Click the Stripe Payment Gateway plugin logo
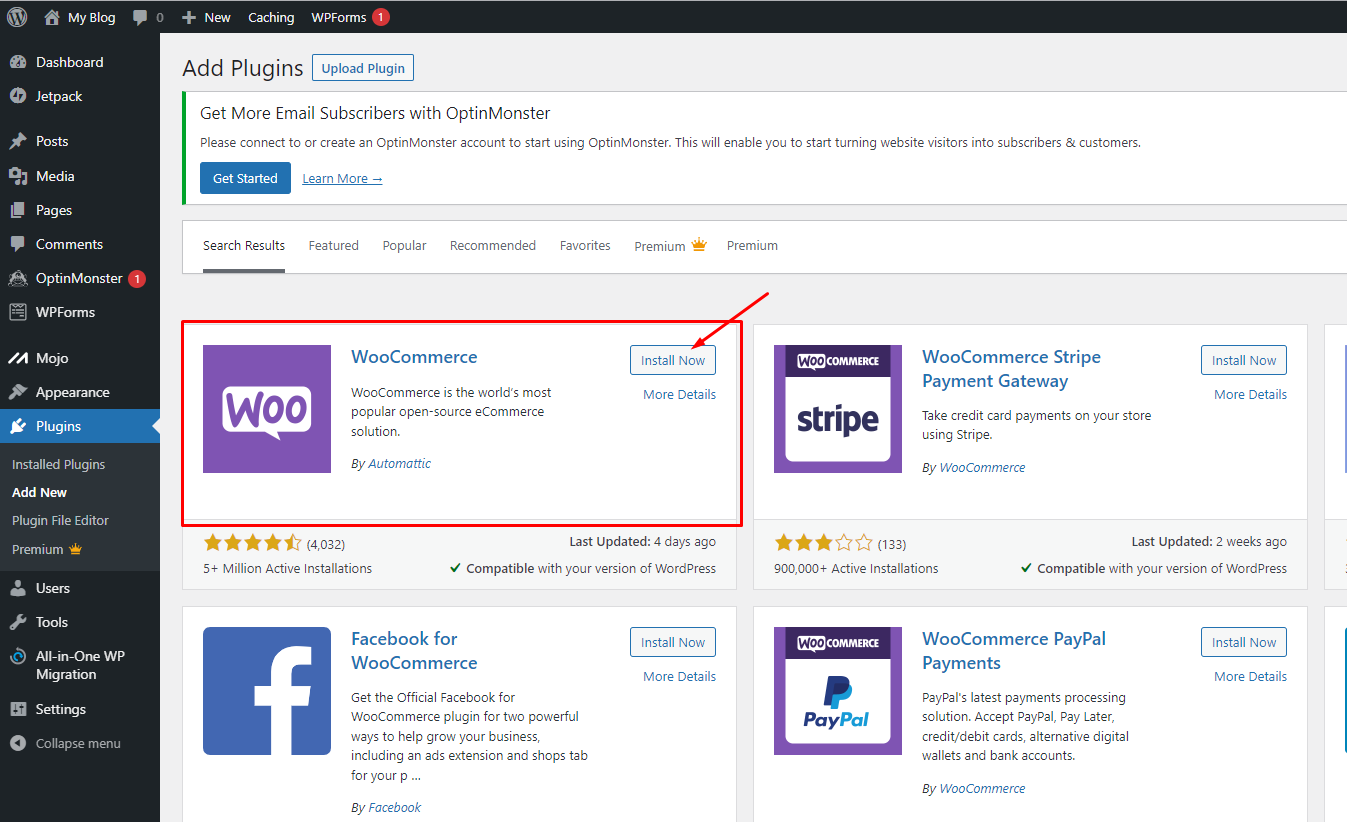1347x822 pixels. click(838, 409)
